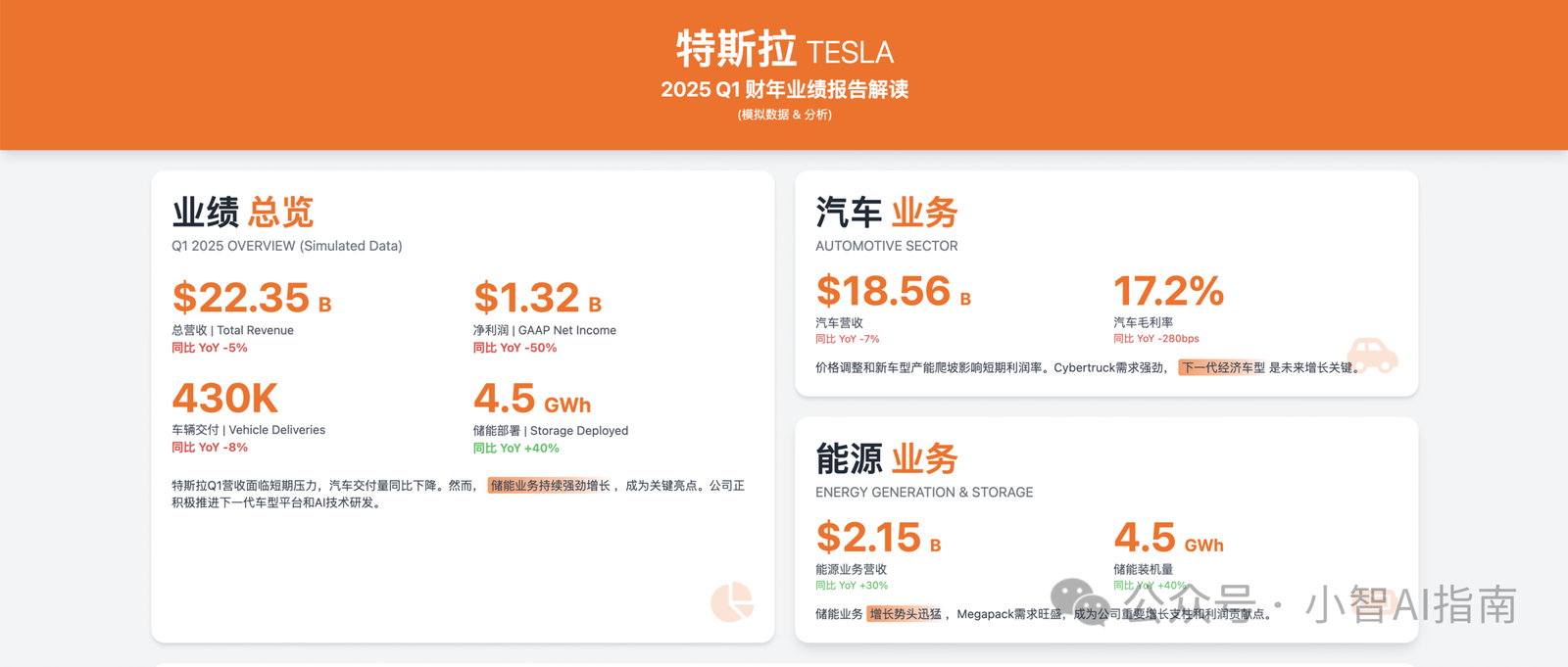Screen dimensions: 1568x667
Task: Click the highlighted 增长势头迅猛 text
Action: coord(905,614)
